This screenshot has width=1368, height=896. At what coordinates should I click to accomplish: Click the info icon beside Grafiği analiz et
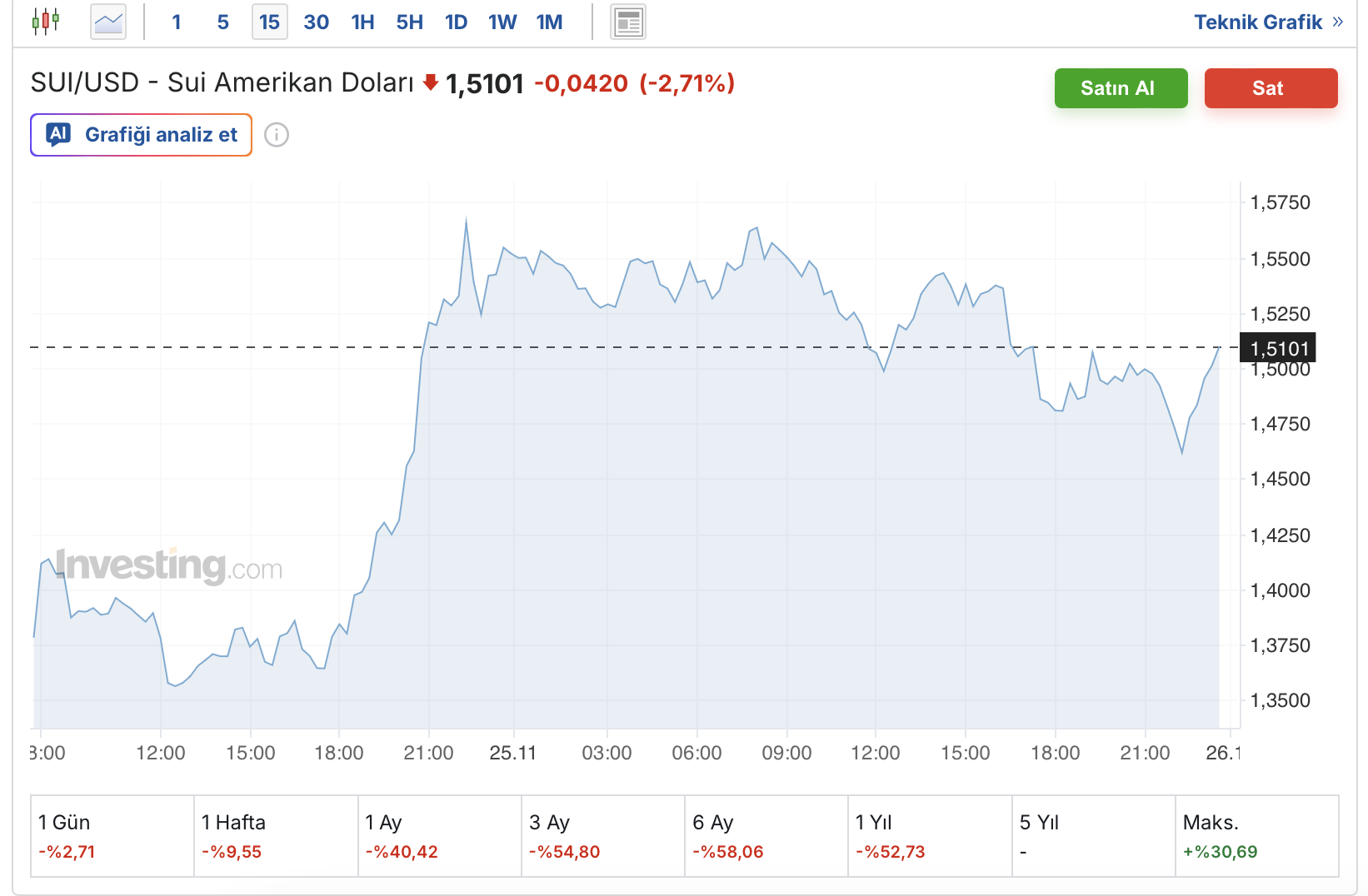point(277,135)
